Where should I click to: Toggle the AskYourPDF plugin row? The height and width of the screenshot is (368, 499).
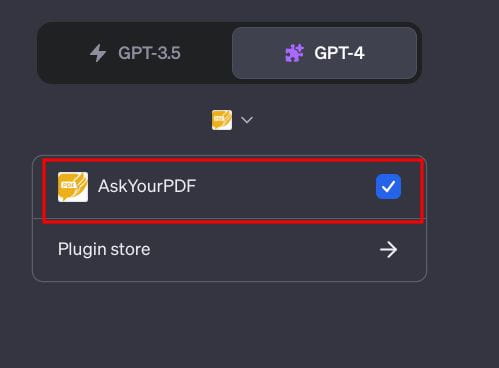(x=229, y=187)
